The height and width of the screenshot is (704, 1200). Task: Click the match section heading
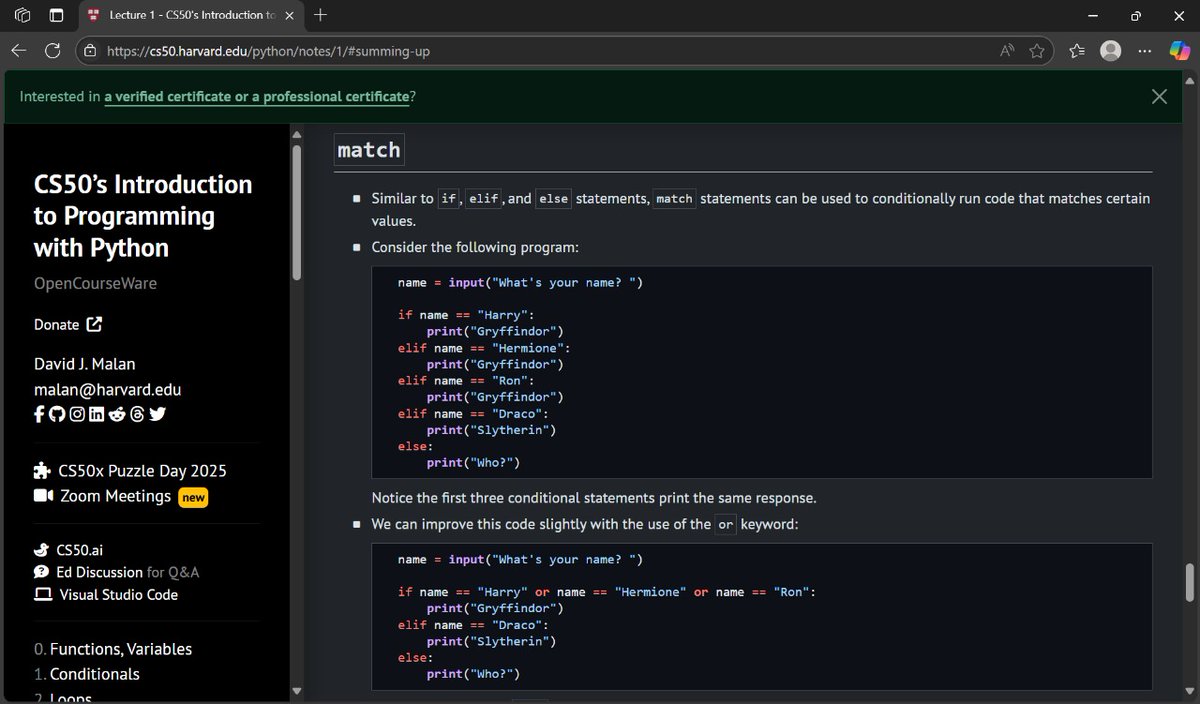(369, 150)
